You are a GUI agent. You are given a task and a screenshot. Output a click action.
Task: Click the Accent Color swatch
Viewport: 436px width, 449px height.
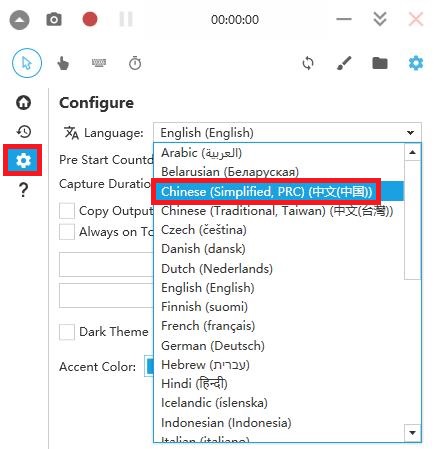149,366
